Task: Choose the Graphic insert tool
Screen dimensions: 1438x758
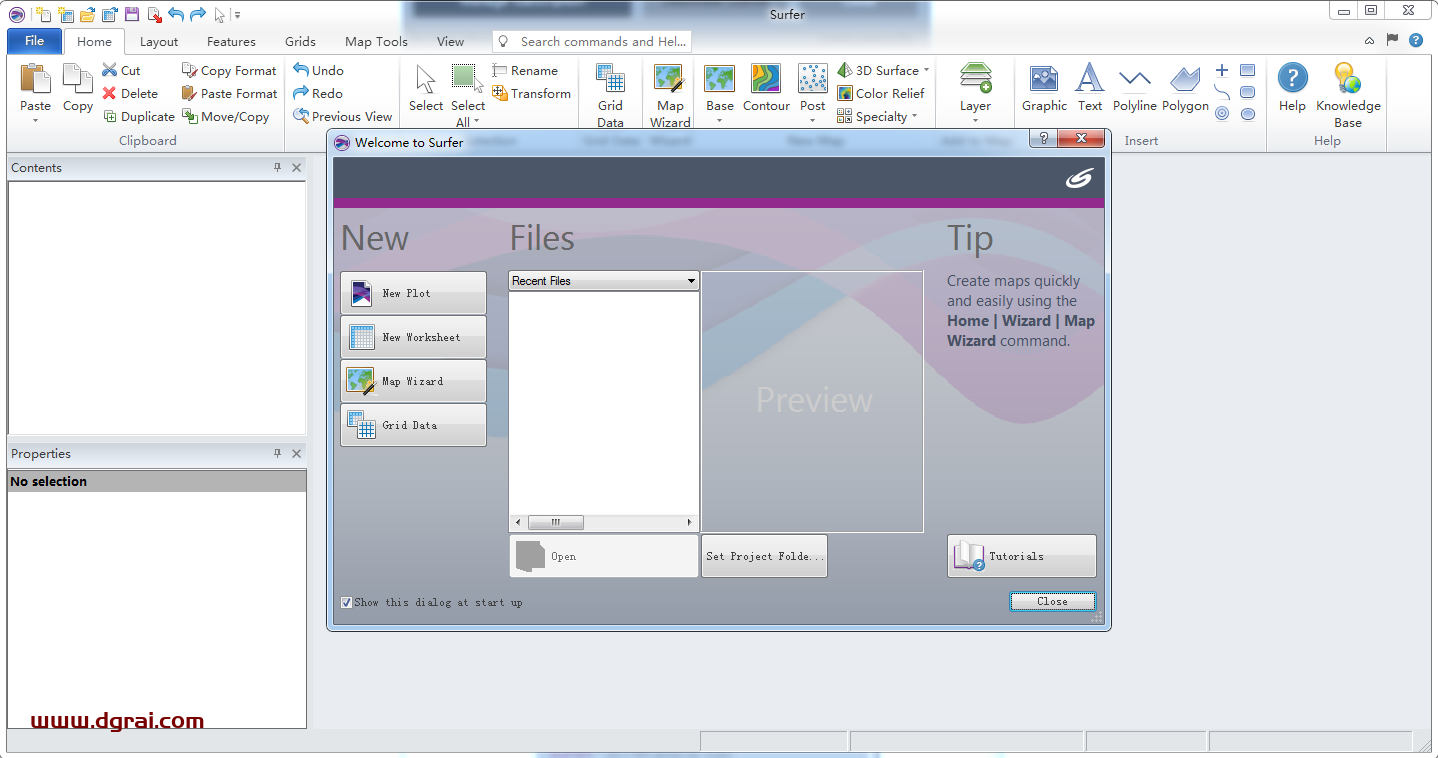Action: click(x=1044, y=88)
